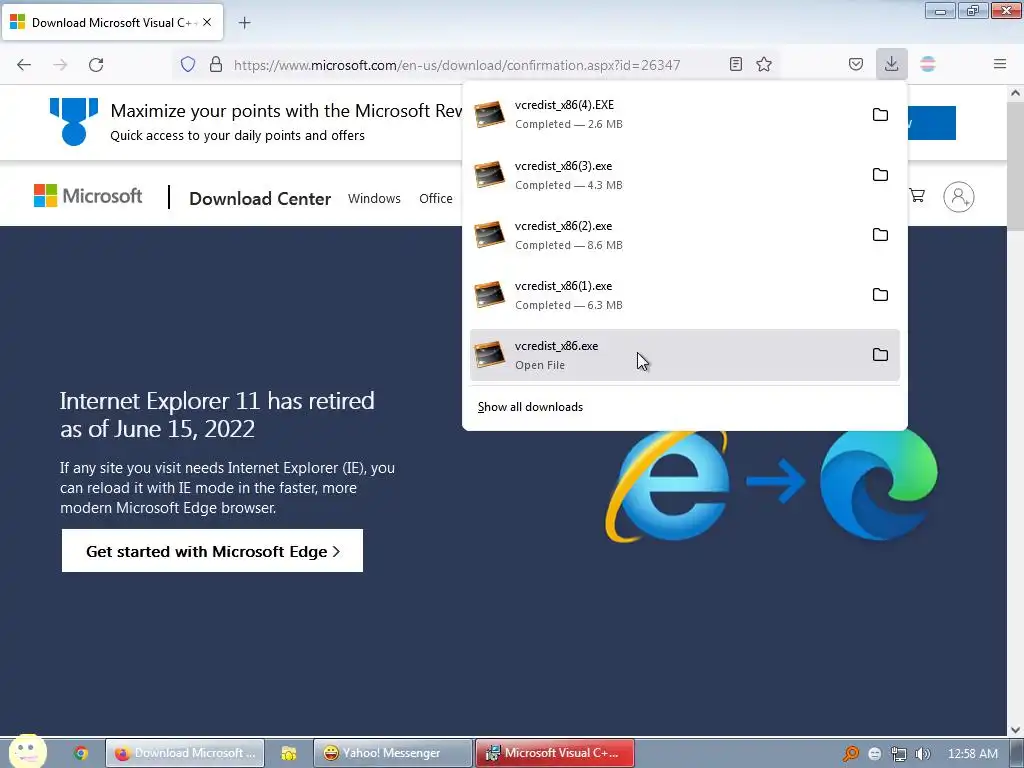Click the extension icon next to downloads

(x=928, y=64)
